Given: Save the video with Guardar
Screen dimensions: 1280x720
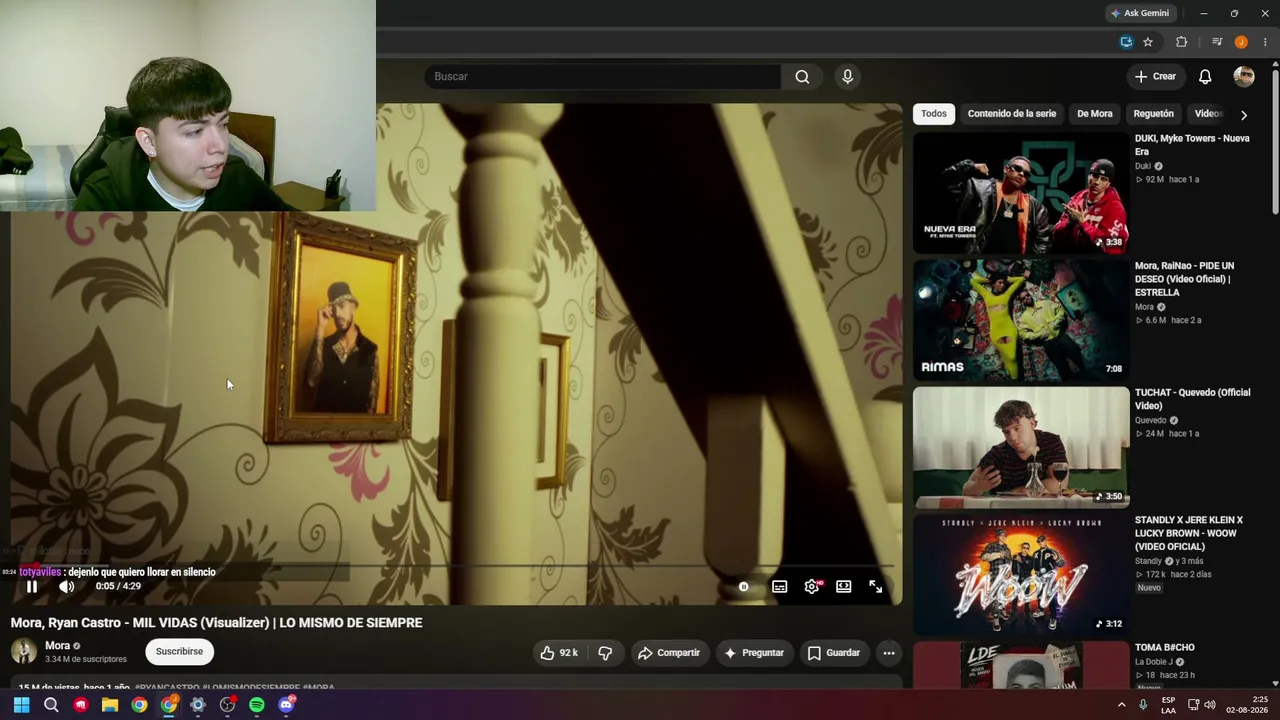Looking at the screenshot, I should coord(834,653).
